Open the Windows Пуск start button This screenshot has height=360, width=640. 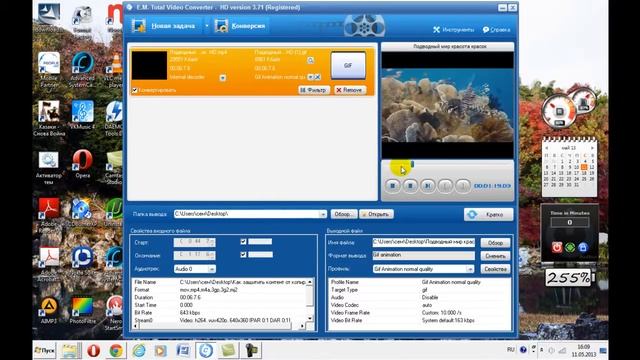(45, 350)
